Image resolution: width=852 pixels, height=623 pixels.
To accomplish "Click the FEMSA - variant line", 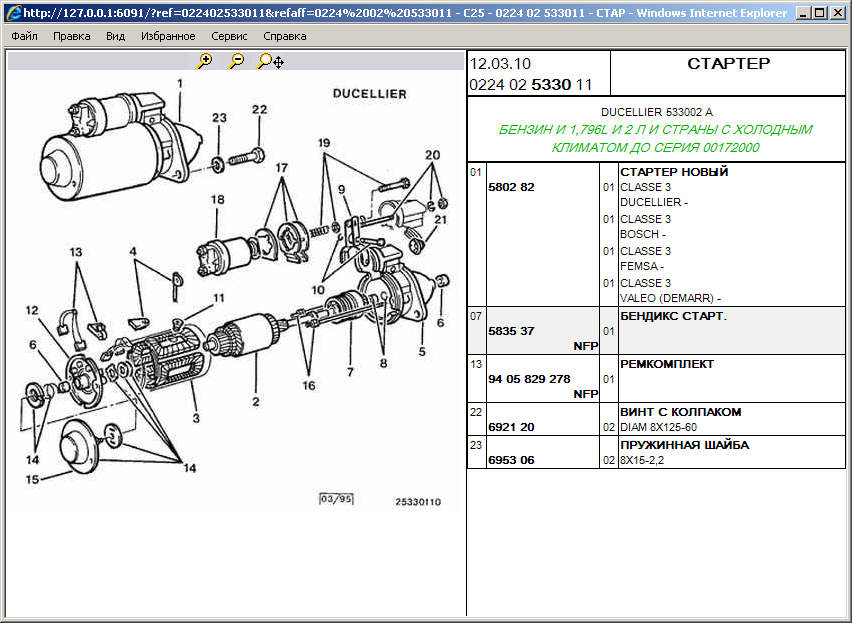I will [x=642, y=266].
